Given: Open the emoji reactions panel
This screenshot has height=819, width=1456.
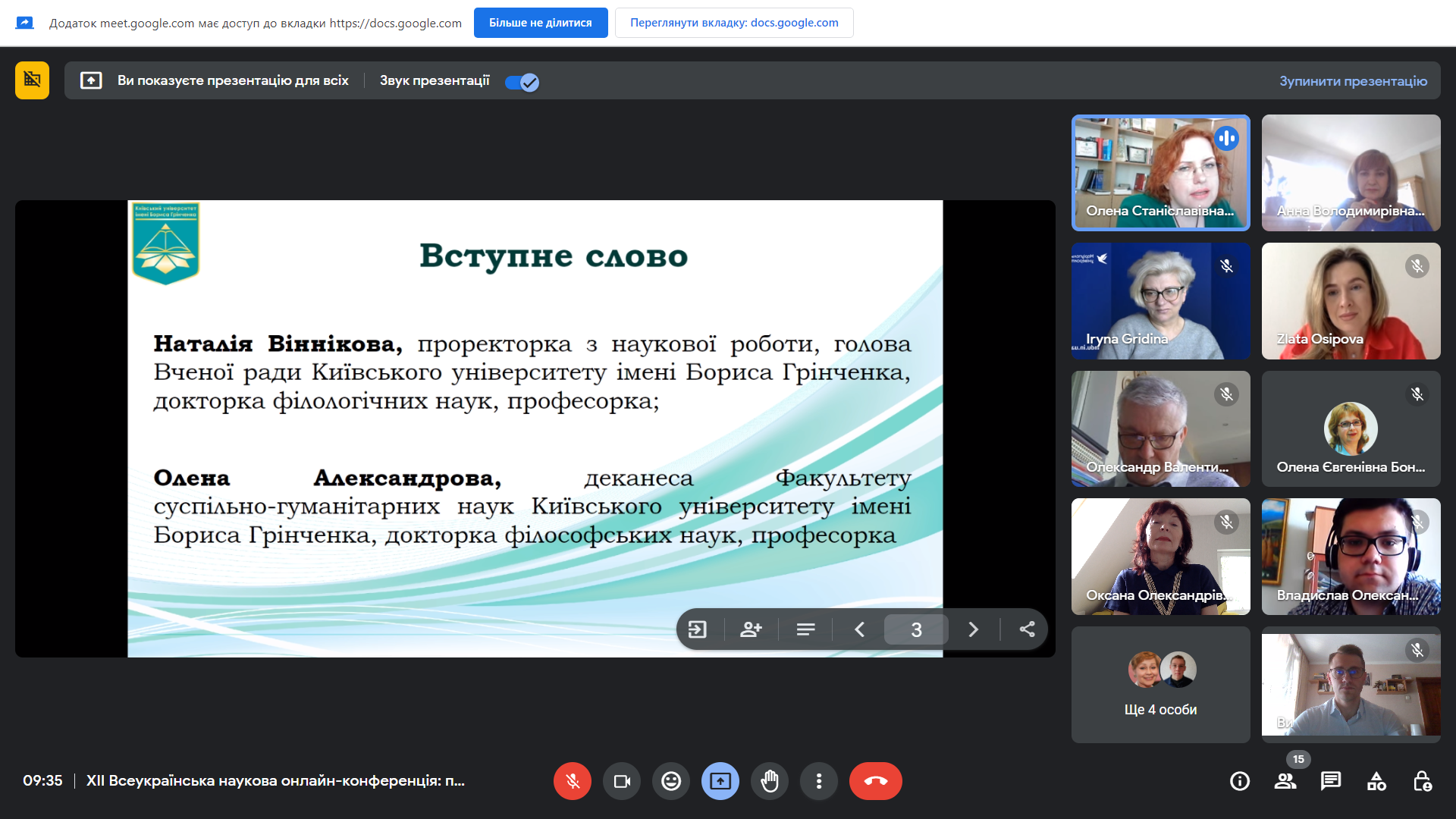Looking at the screenshot, I should point(671,781).
